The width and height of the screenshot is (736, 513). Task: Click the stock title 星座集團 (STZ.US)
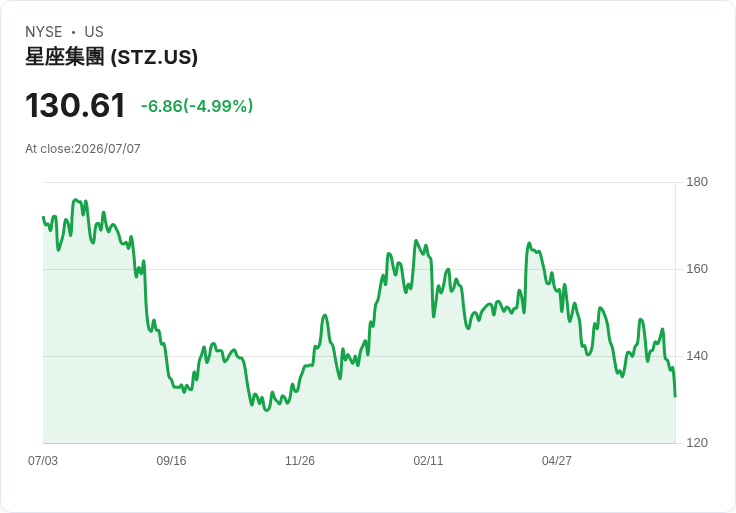coord(111,57)
